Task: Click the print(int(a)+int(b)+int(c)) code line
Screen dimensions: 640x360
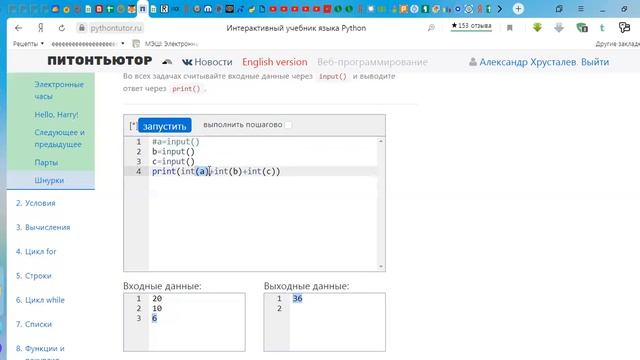Action: (x=216, y=171)
